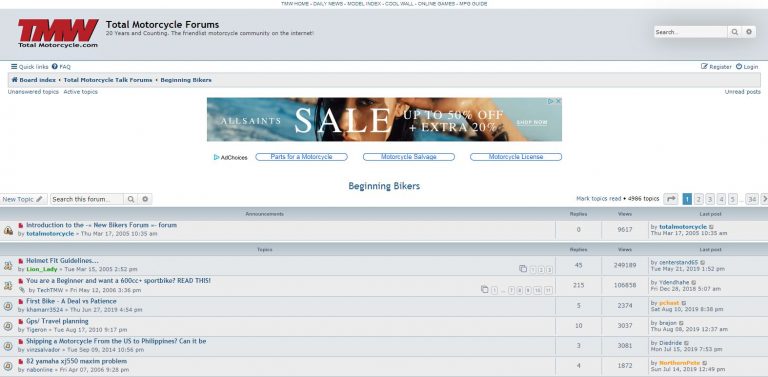Open MPG GUIDE top menu link

[x=473, y=3]
